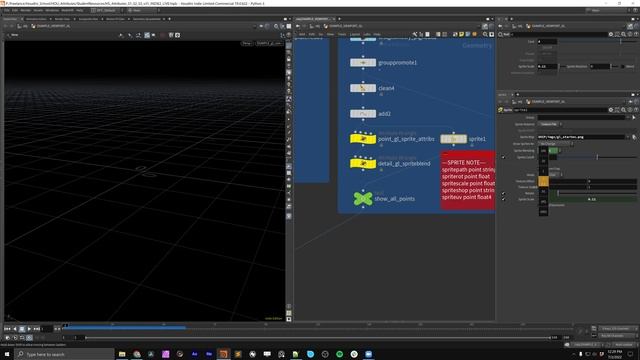640x360 pixels.
Task: Open the Sprite Material Texture File dropdown
Action: tap(550, 124)
